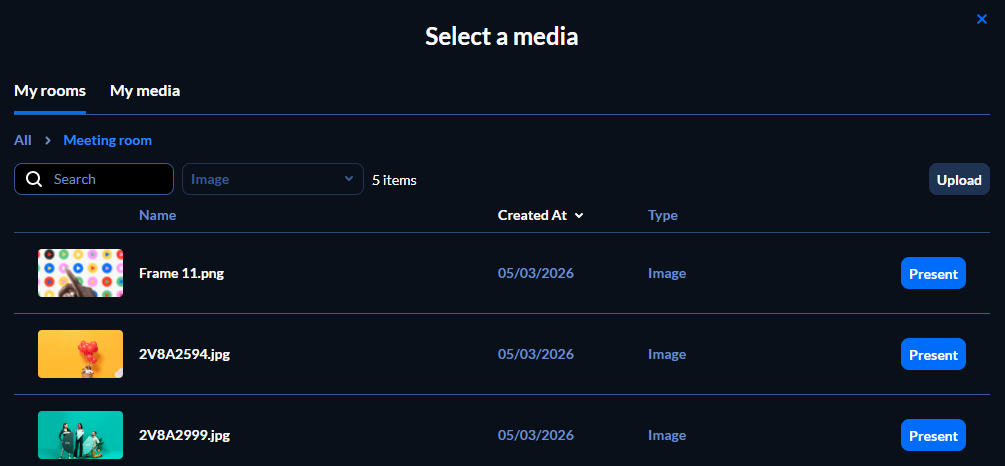Image resolution: width=1005 pixels, height=466 pixels.
Task: Go to the All breadcrumb link
Action: (x=23, y=141)
